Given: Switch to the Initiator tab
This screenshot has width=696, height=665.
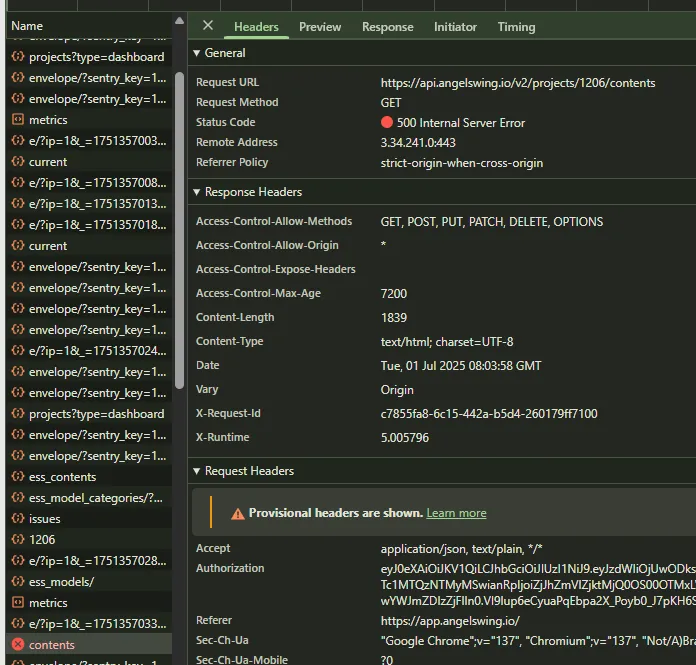Looking at the screenshot, I should 455,27.
